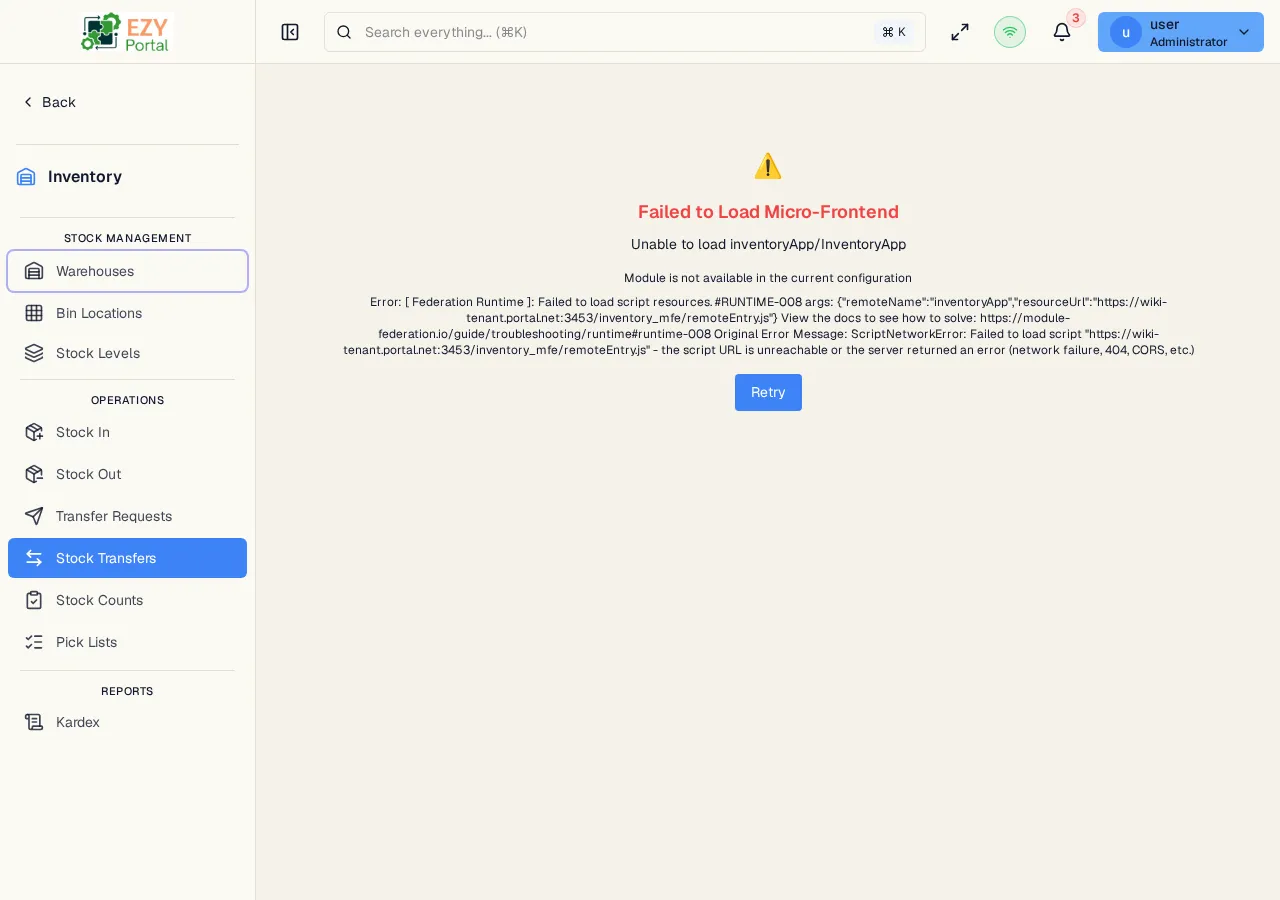Click the Pick Lists checklist icon

pyautogui.click(x=34, y=642)
